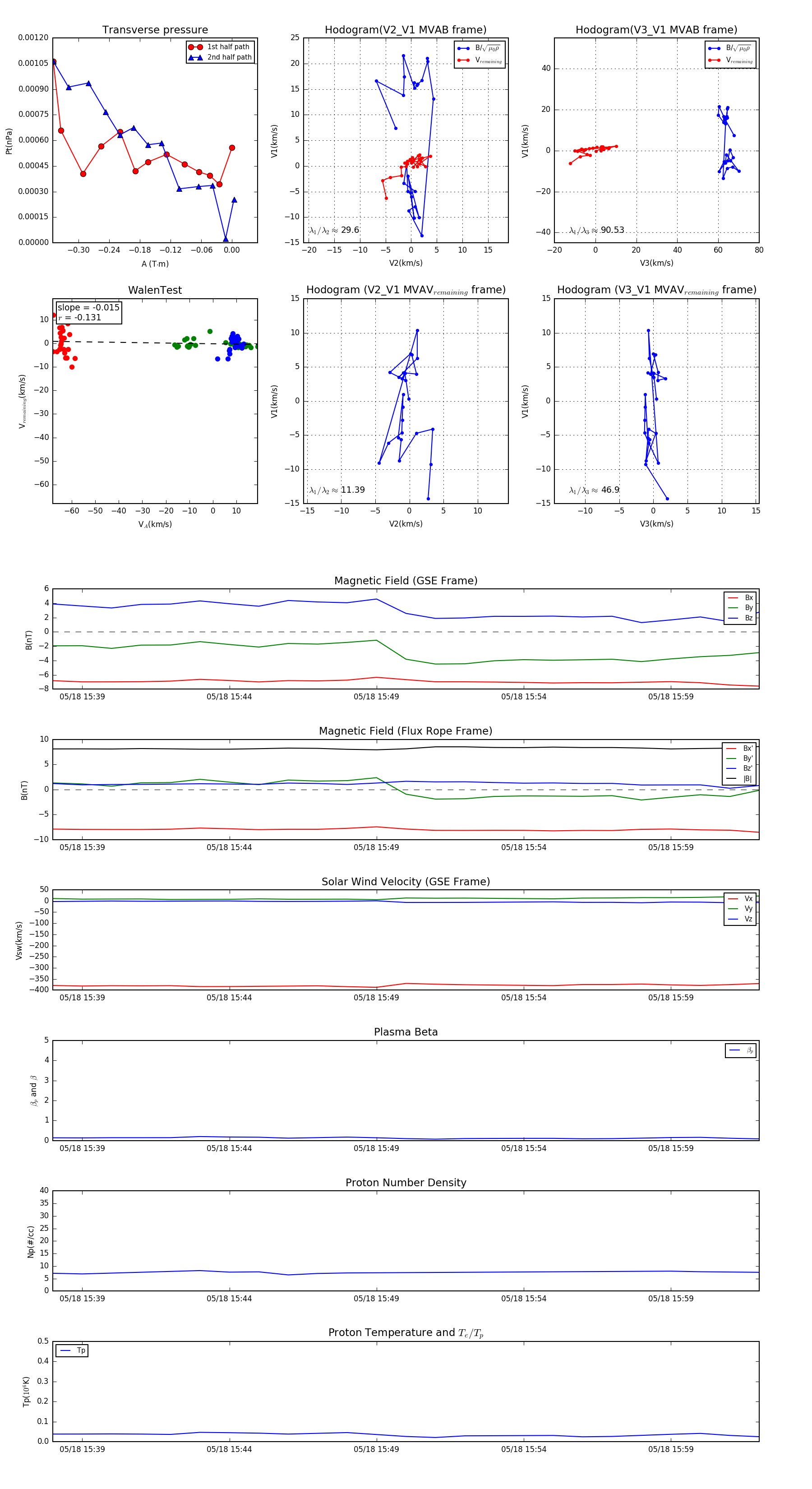The width and height of the screenshot is (812, 1489).
Task: Click 'Magnetic Field (GSE Frame)' title
Action: tap(406, 580)
